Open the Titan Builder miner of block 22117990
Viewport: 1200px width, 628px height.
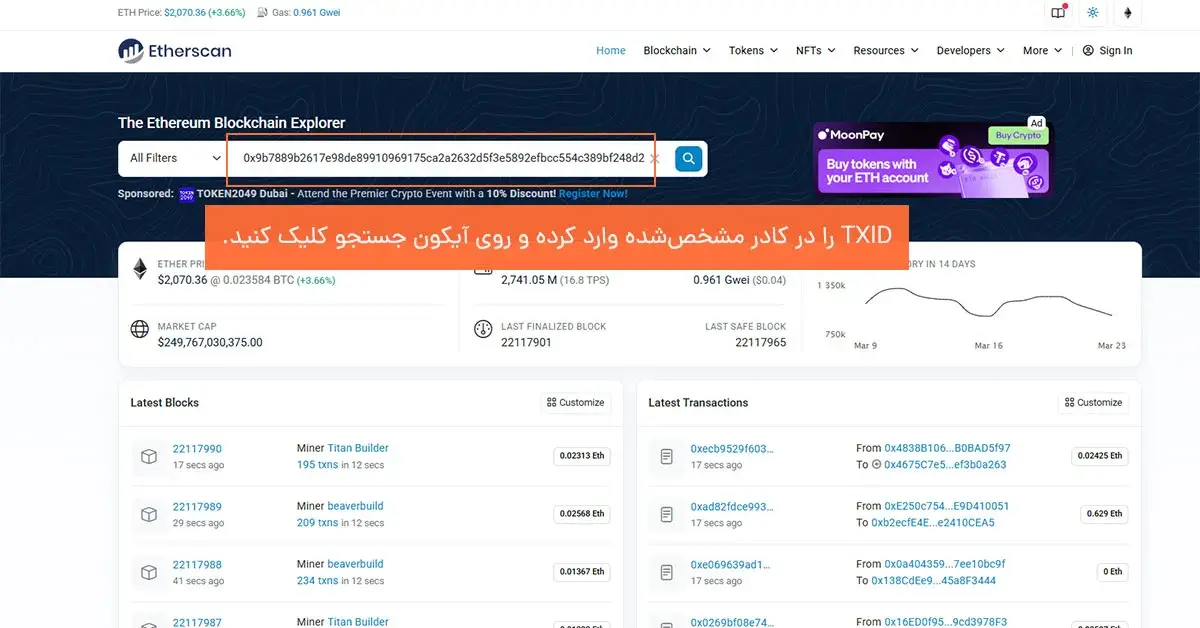(x=358, y=448)
